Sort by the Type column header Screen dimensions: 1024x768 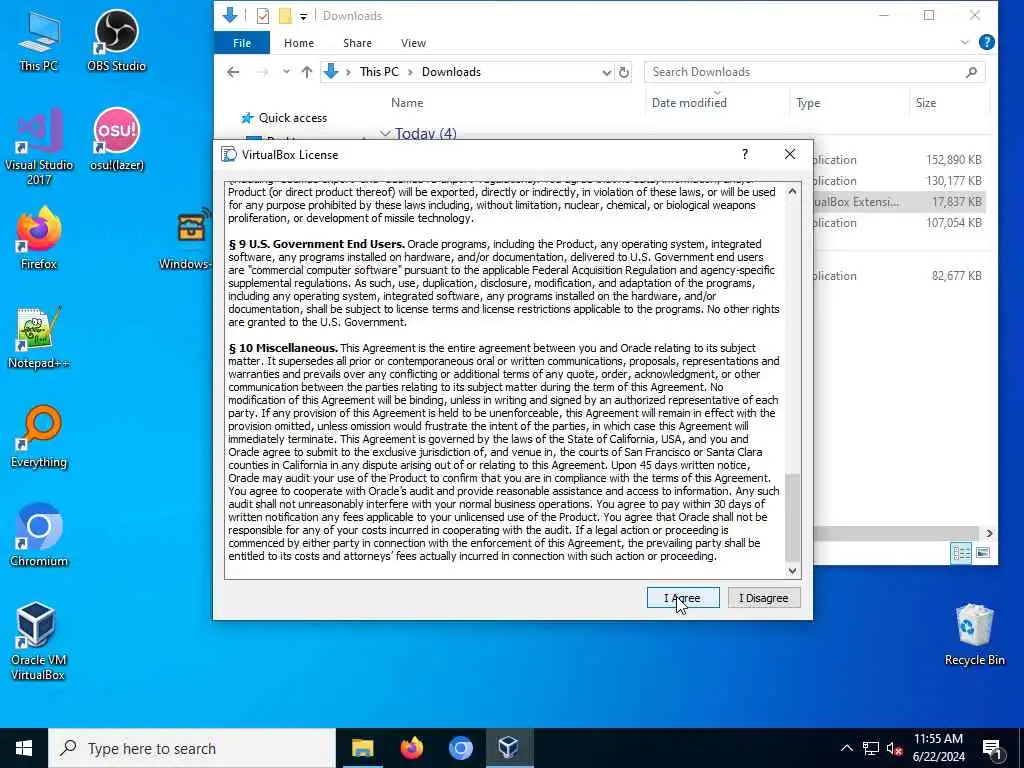(x=807, y=103)
